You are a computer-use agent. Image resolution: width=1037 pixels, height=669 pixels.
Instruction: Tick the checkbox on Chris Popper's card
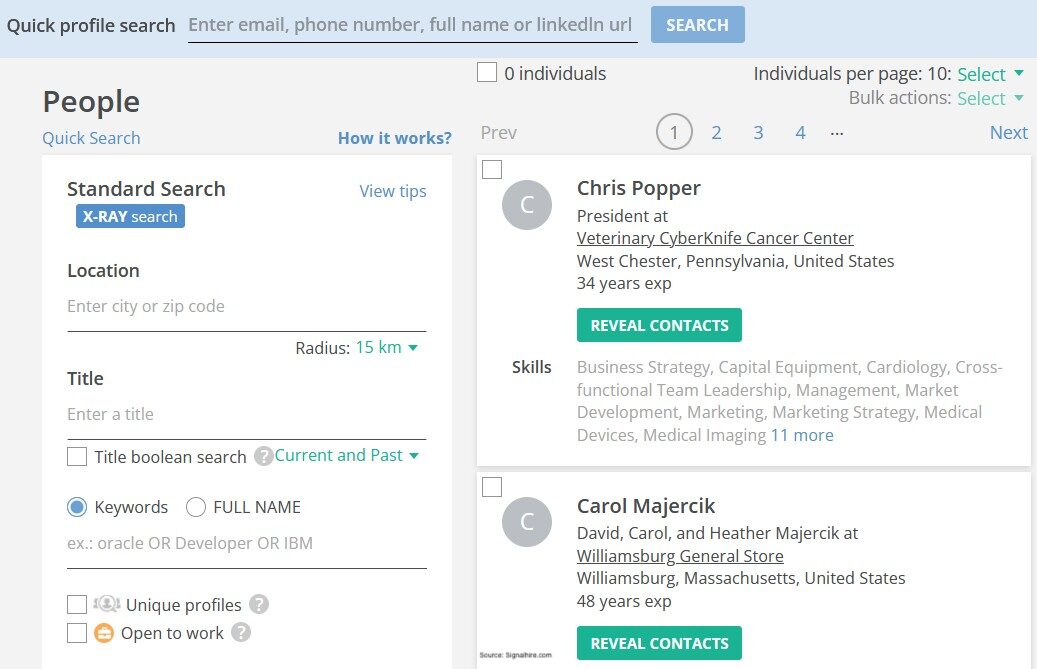pyautogui.click(x=492, y=169)
